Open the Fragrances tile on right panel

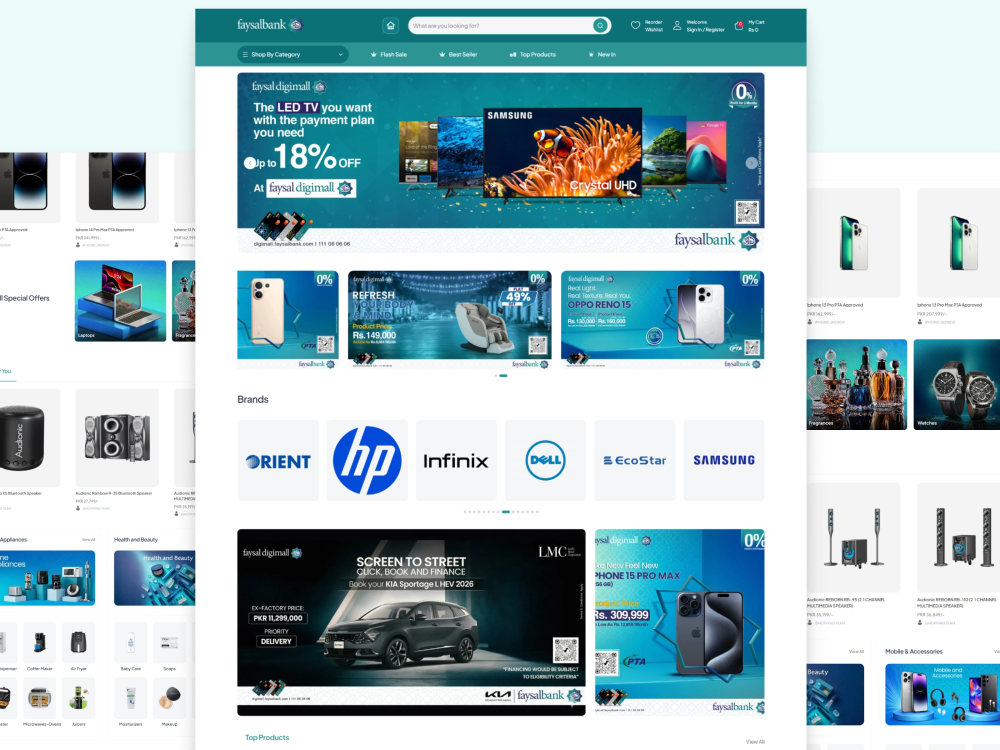click(857, 384)
